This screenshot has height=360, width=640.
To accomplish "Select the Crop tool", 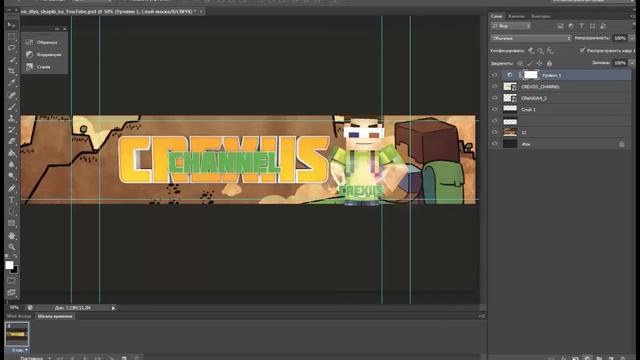I will pos(12,71).
